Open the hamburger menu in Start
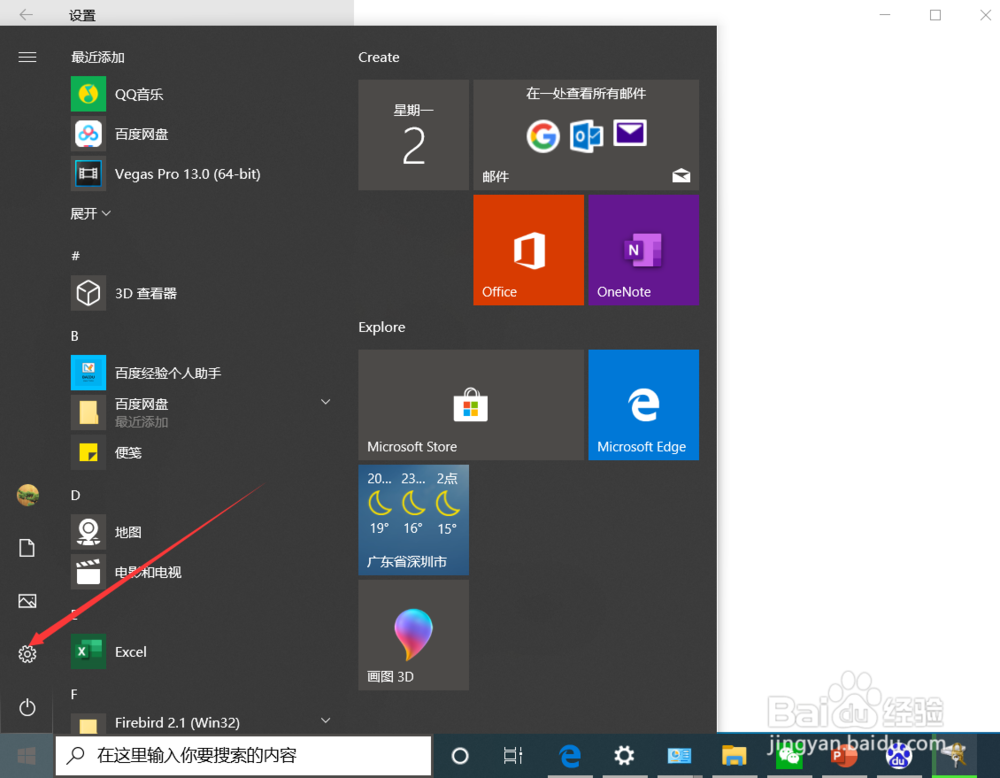This screenshot has width=1000, height=778. 27,57
